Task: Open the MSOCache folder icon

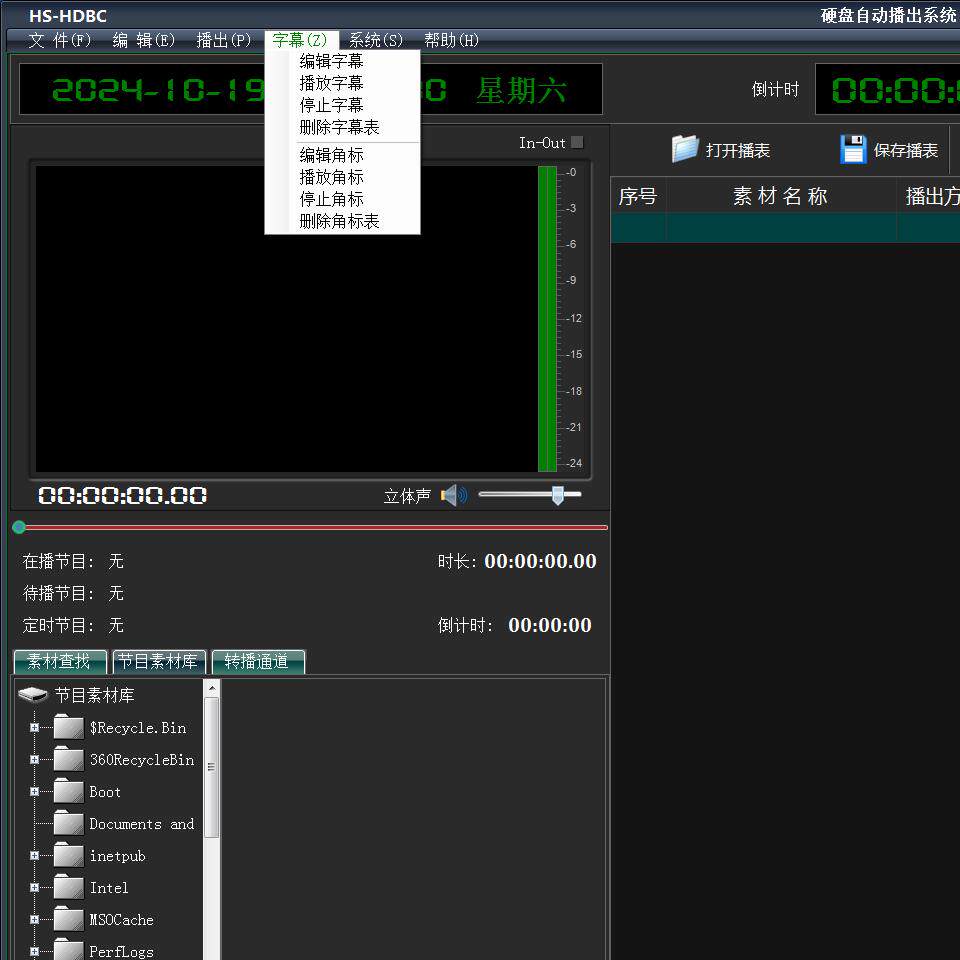Action: coord(68,919)
